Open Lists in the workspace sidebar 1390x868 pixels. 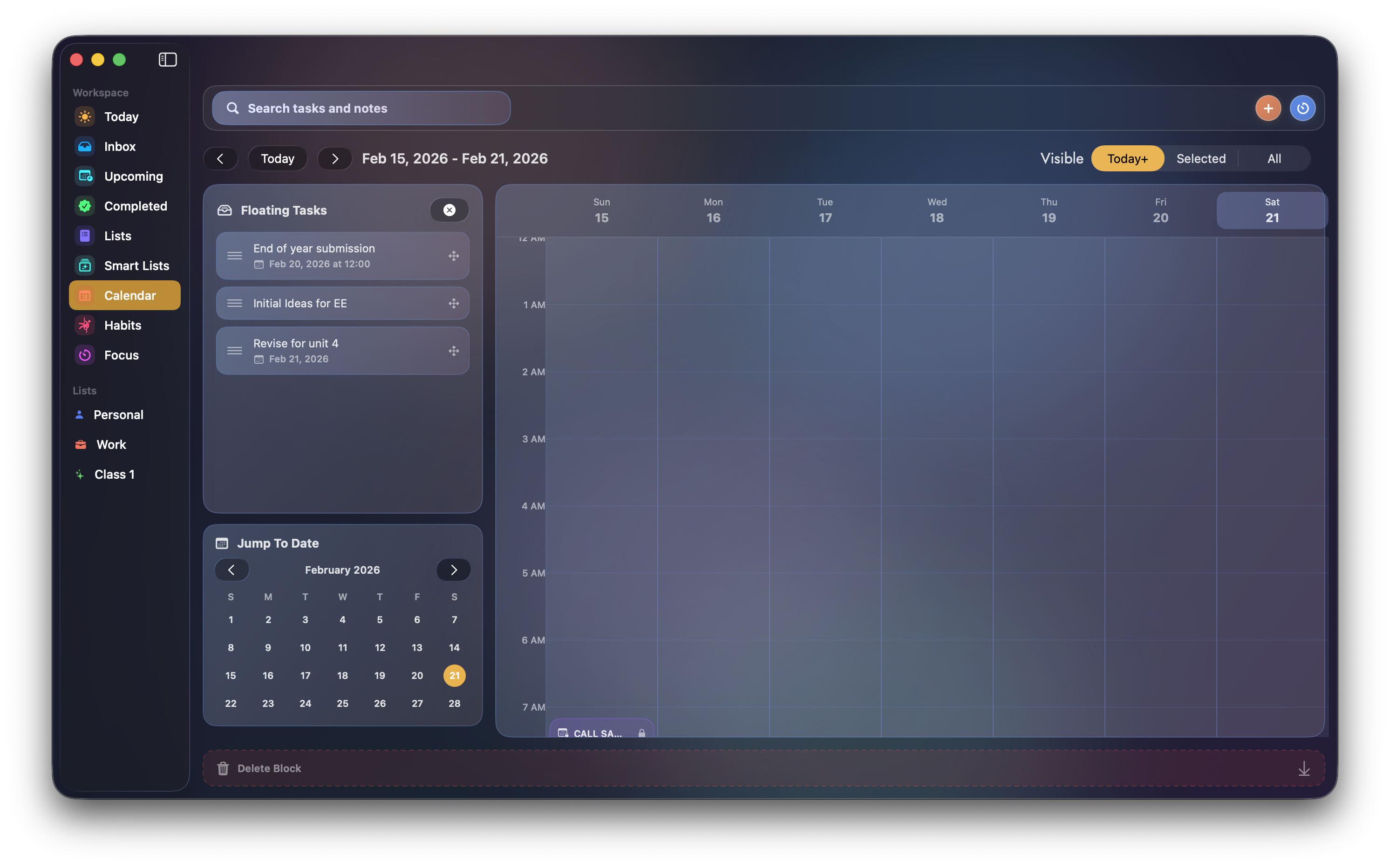click(124, 236)
